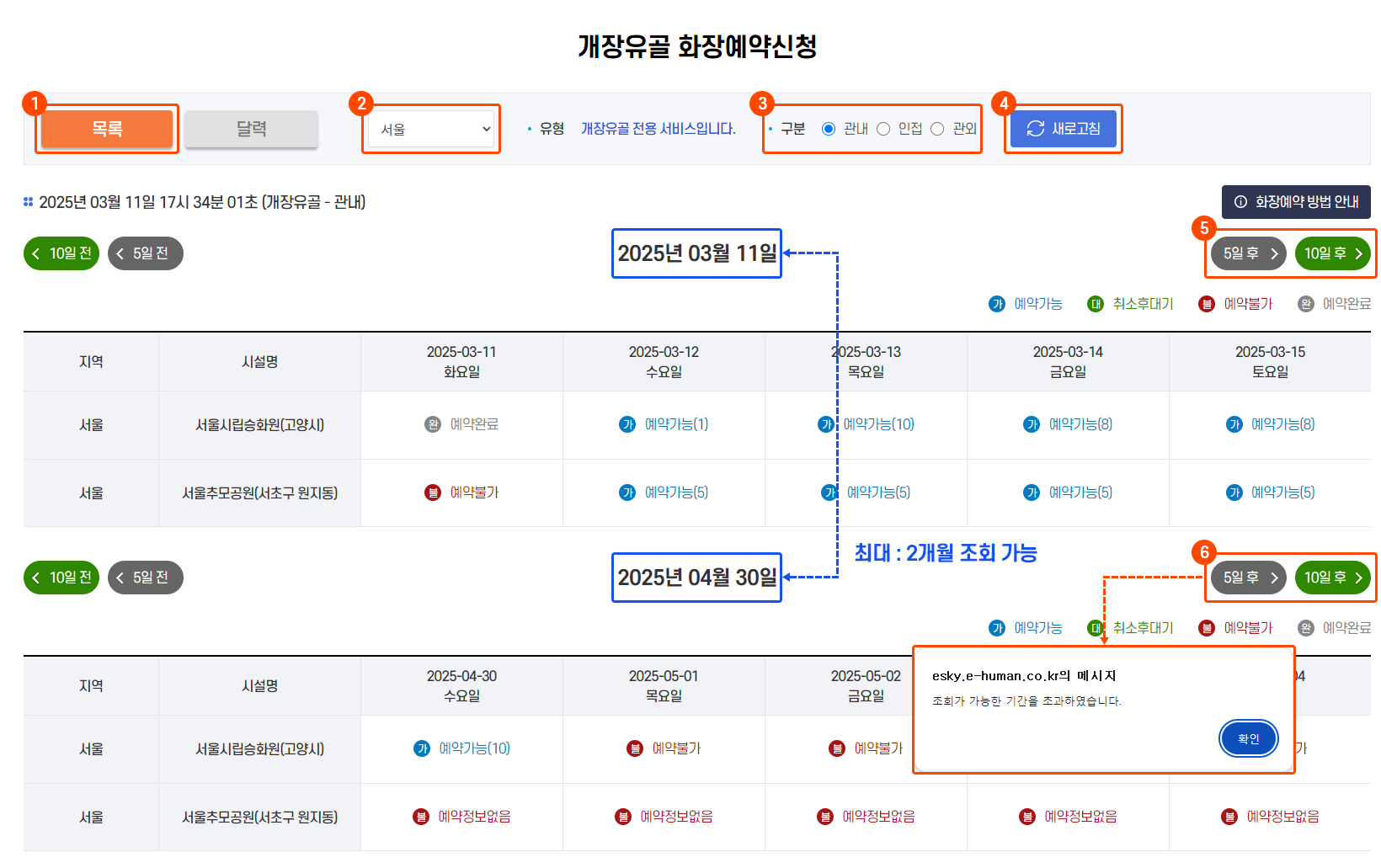Click the info icon in 화장예약 방법 안내
Viewport: 1381px width, 868px height.
1240,202
